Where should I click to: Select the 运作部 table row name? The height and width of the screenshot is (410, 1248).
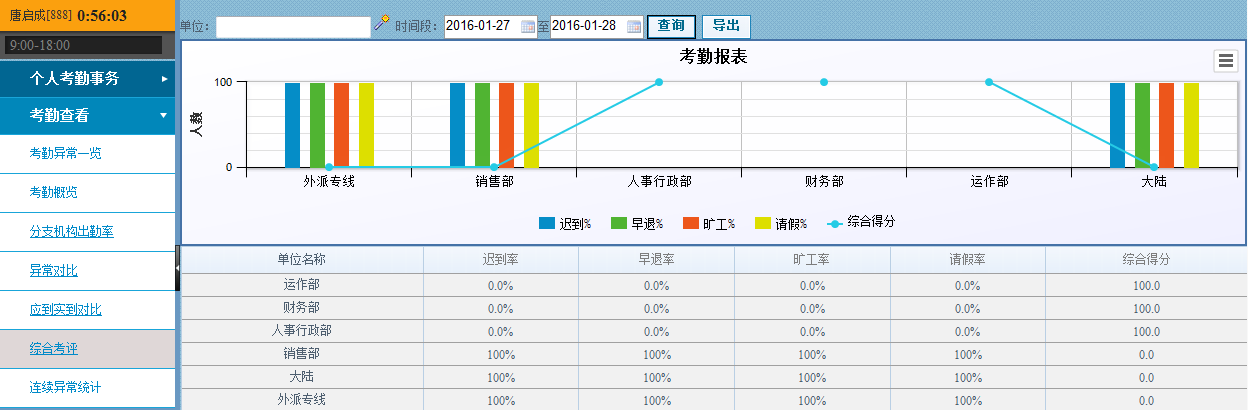(301, 285)
